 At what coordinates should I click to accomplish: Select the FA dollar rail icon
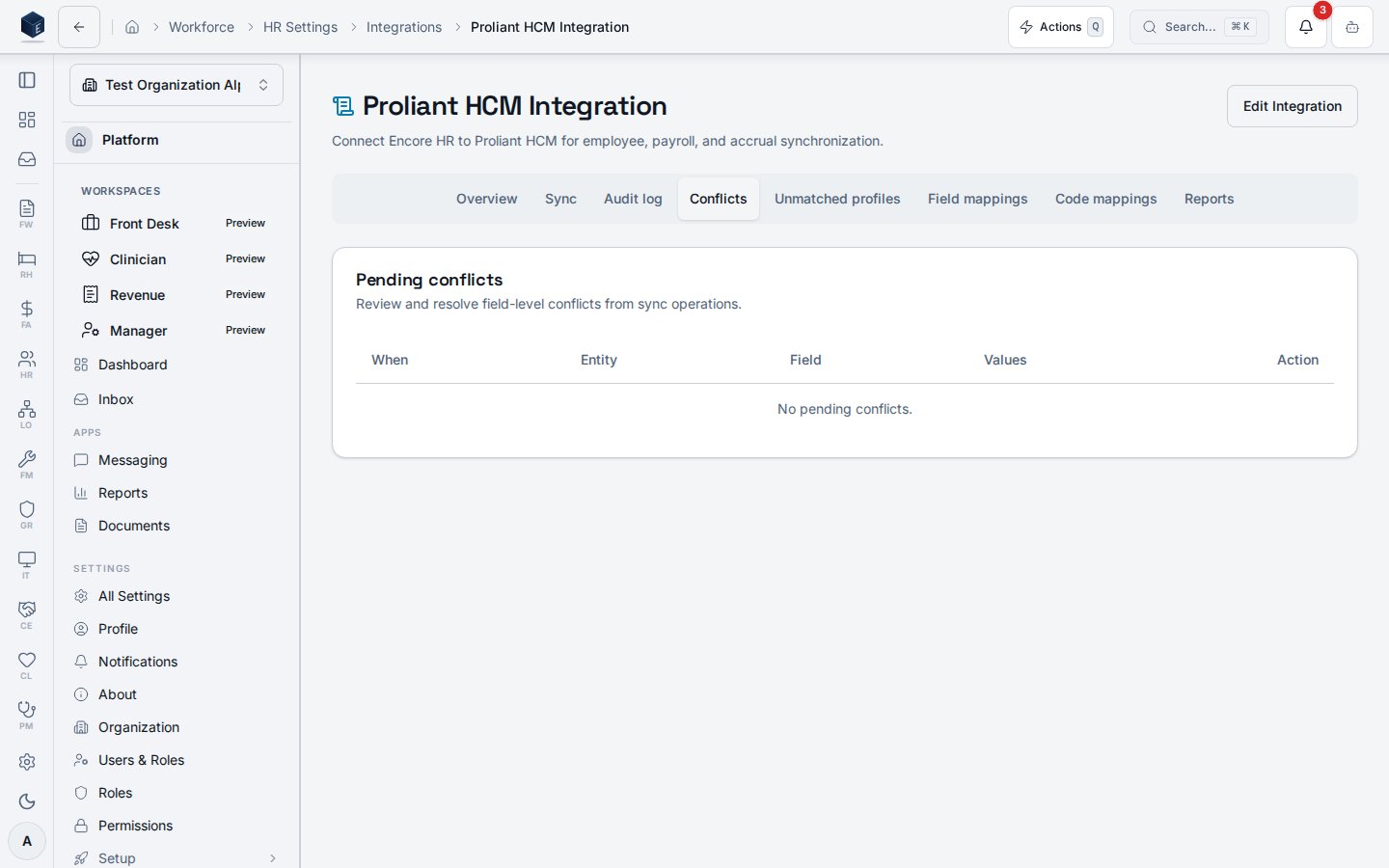(27, 313)
